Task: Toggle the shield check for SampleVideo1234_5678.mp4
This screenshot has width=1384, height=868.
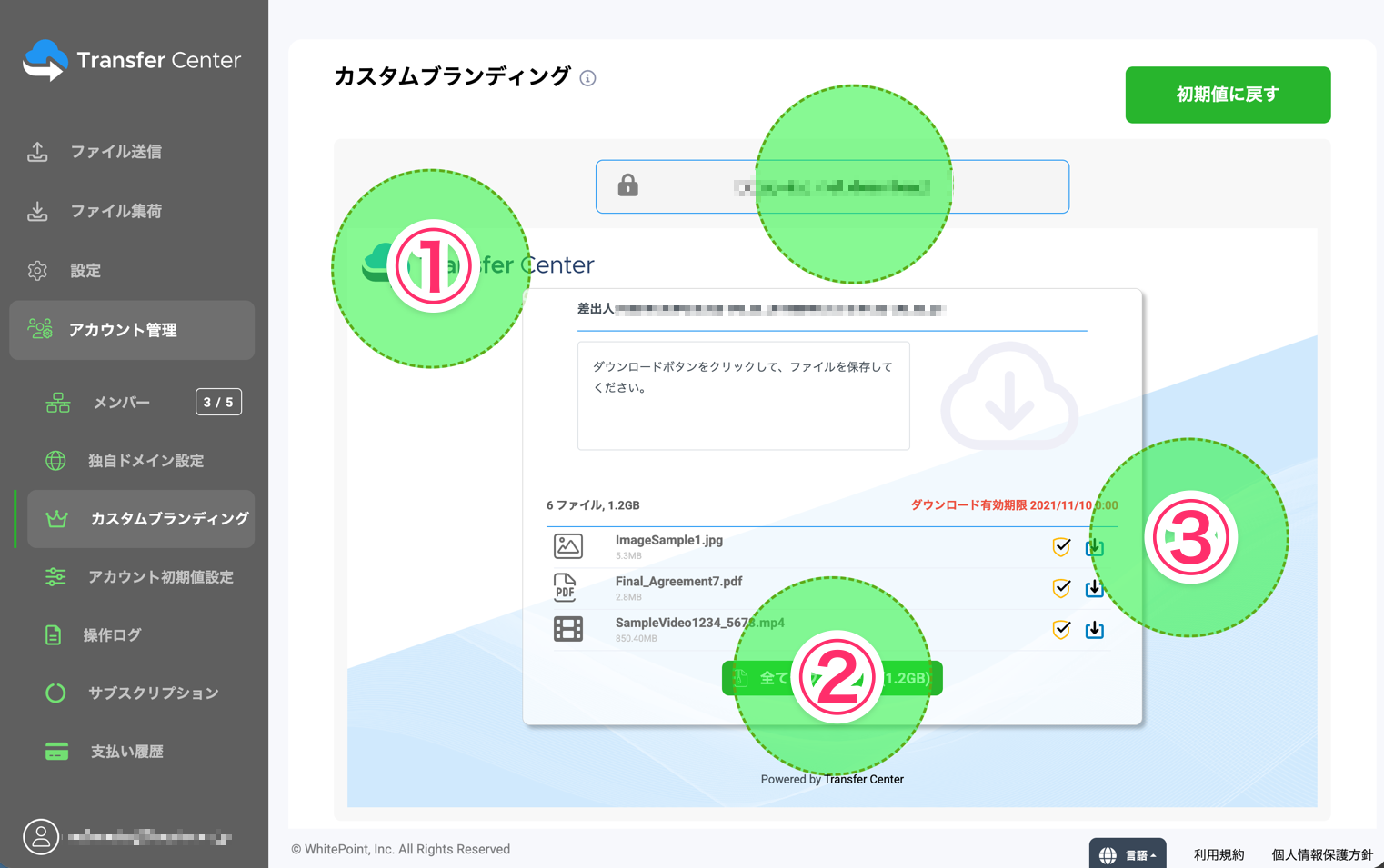Action: (x=1061, y=630)
